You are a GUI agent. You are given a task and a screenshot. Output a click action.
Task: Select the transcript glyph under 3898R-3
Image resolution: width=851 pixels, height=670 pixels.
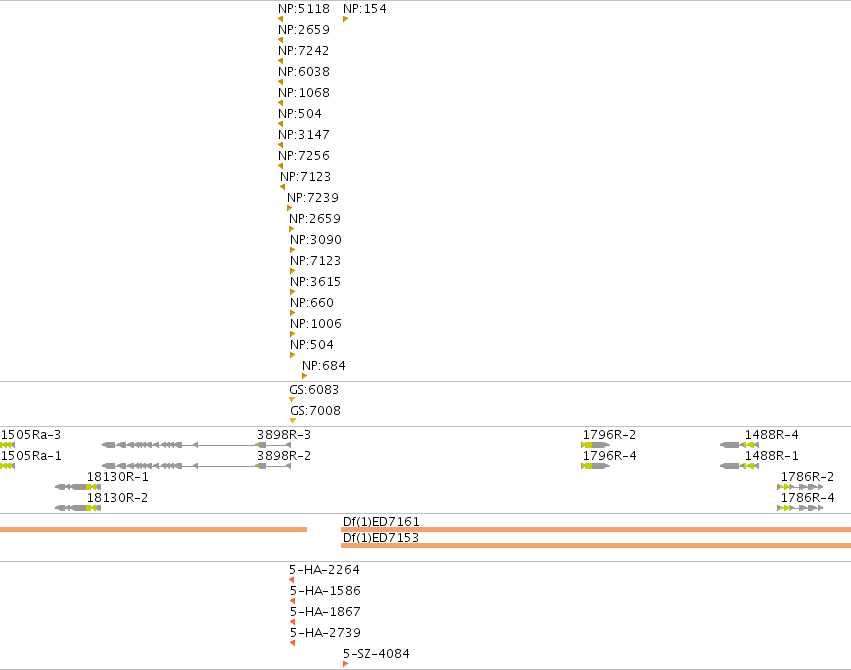tap(196, 445)
